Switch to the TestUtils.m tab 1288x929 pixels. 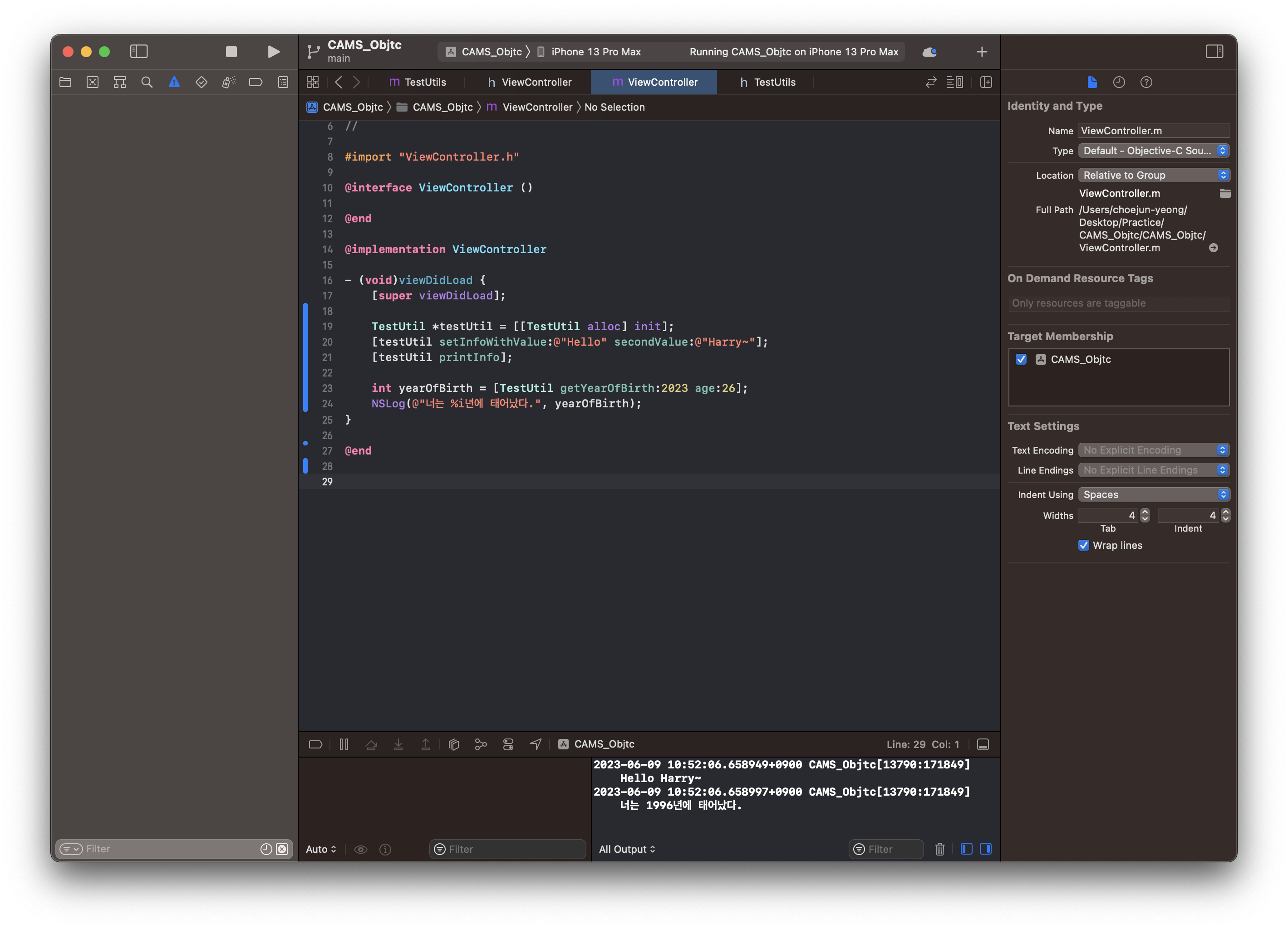pyautogui.click(x=418, y=82)
